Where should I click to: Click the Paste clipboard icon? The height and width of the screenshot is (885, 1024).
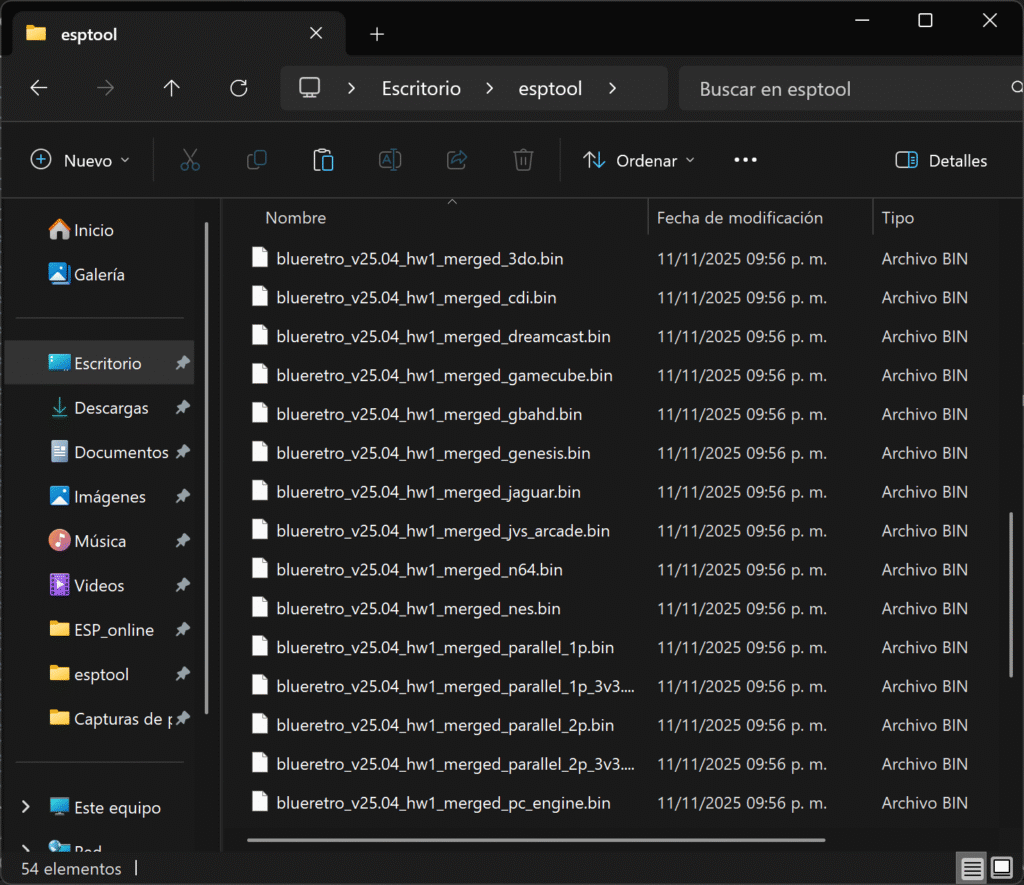(323, 160)
